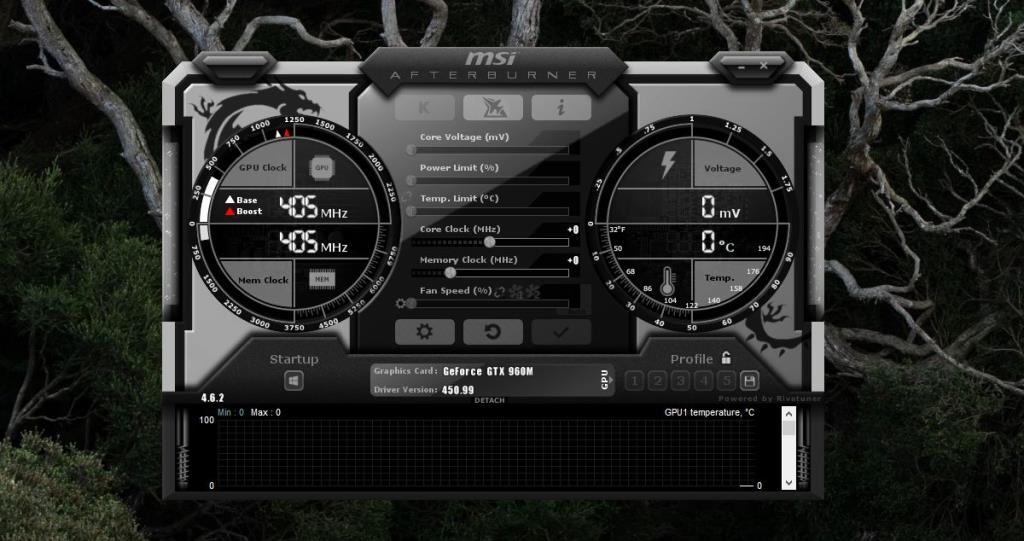
Task: Click the GPU1 temperature graph area
Action: coord(480,452)
